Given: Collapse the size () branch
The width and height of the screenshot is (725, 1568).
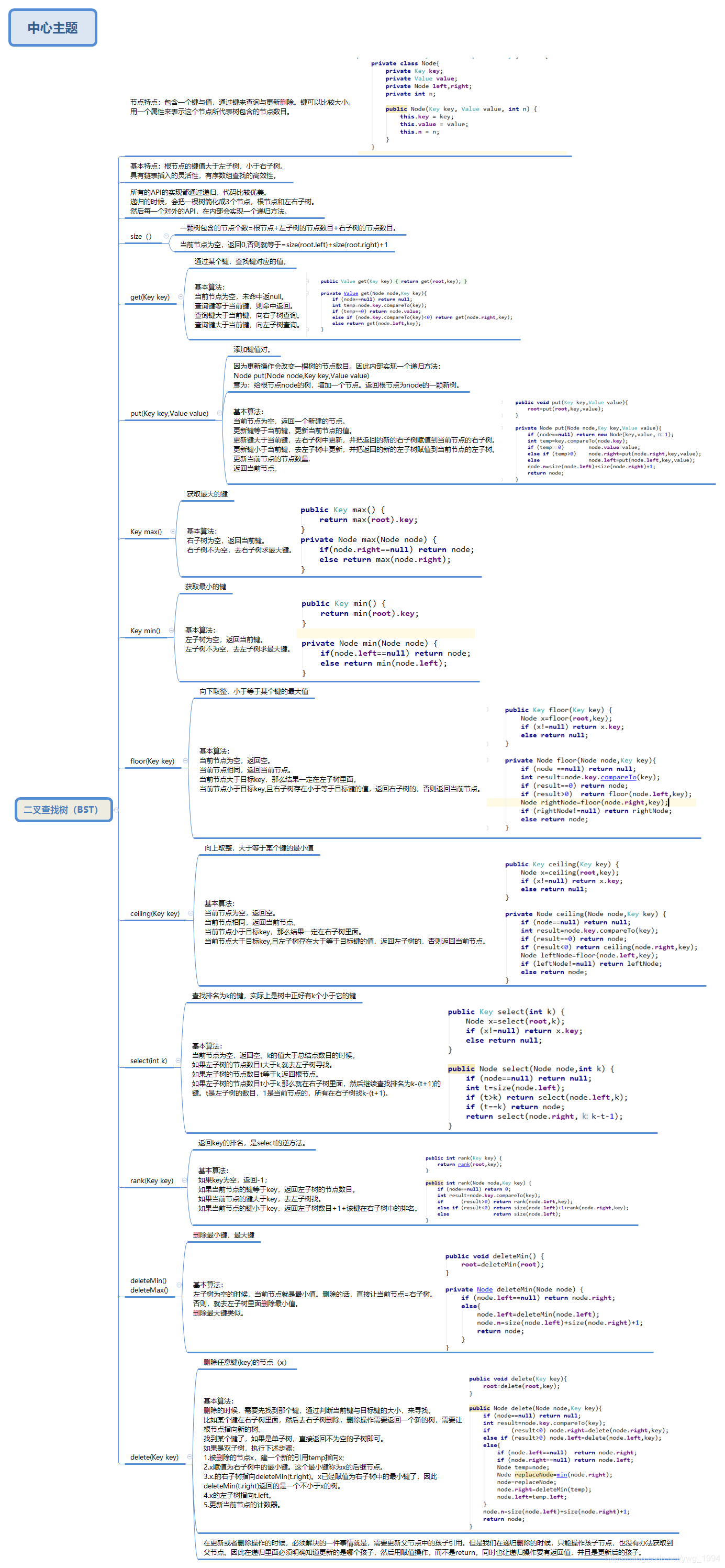Looking at the screenshot, I should (165, 236).
